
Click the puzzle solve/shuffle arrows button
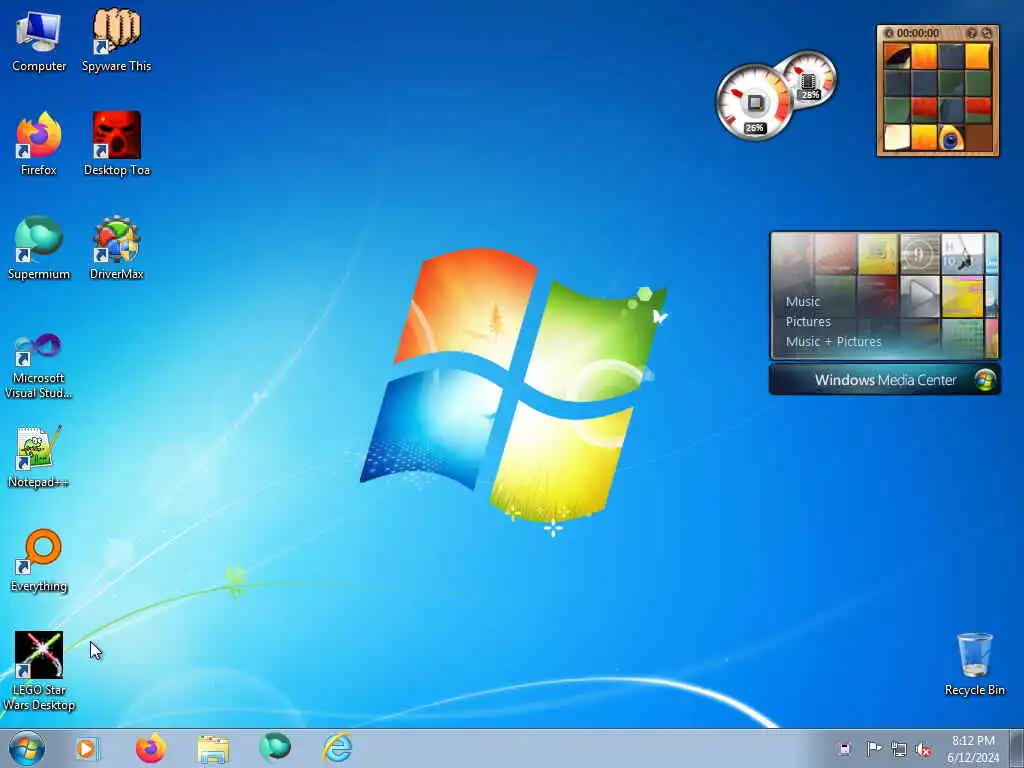point(987,33)
